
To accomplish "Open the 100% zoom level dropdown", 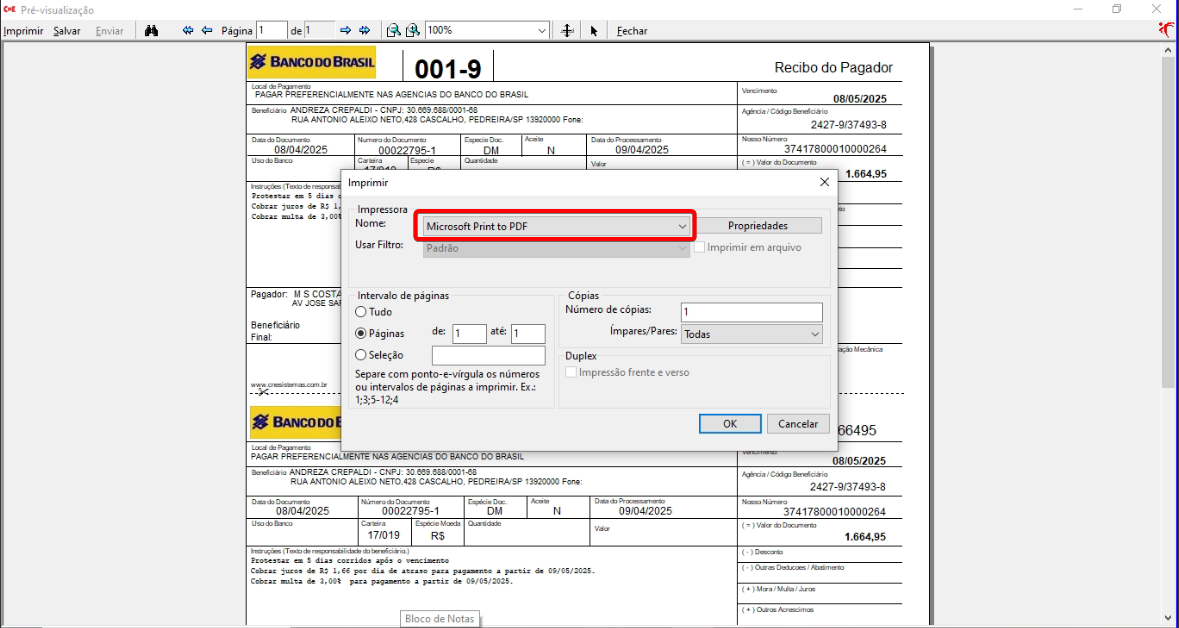I will coord(542,31).
